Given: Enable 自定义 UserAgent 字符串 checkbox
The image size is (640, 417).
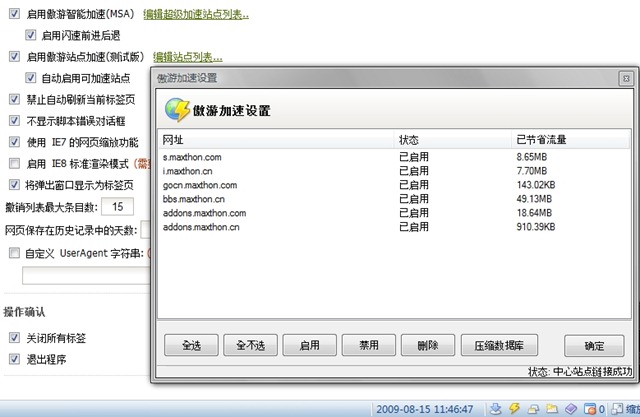Looking at the screenshot, I should (14, 253).
